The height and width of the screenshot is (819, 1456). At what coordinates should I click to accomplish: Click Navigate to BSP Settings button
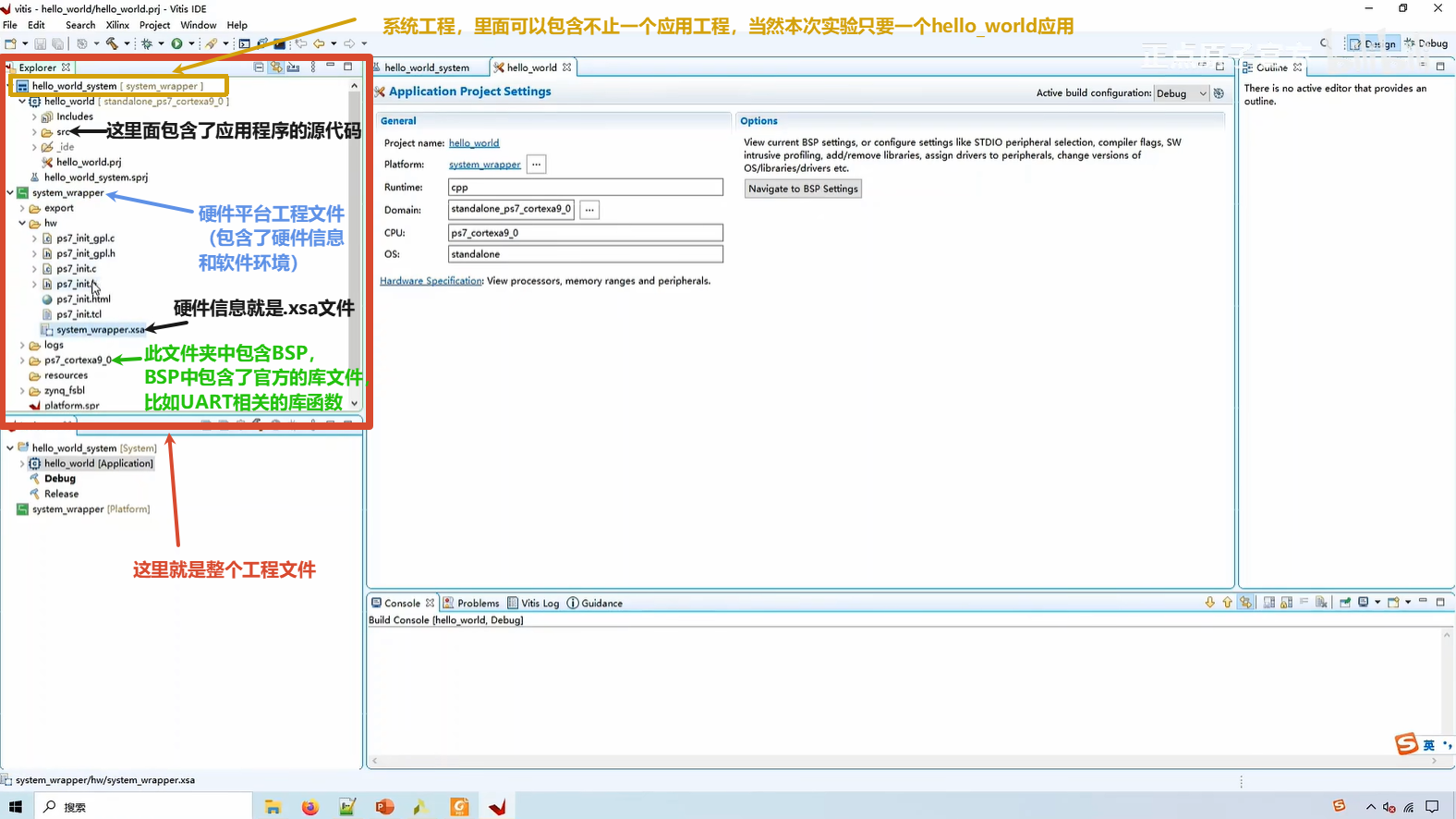(x=803, y=189)
